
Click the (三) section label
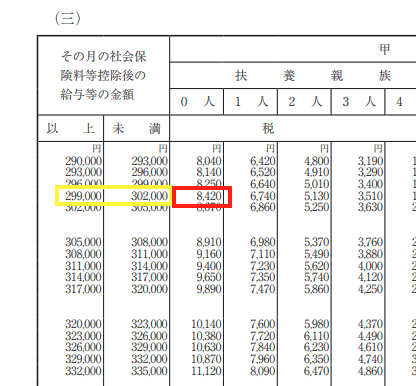tap(68, 18)
